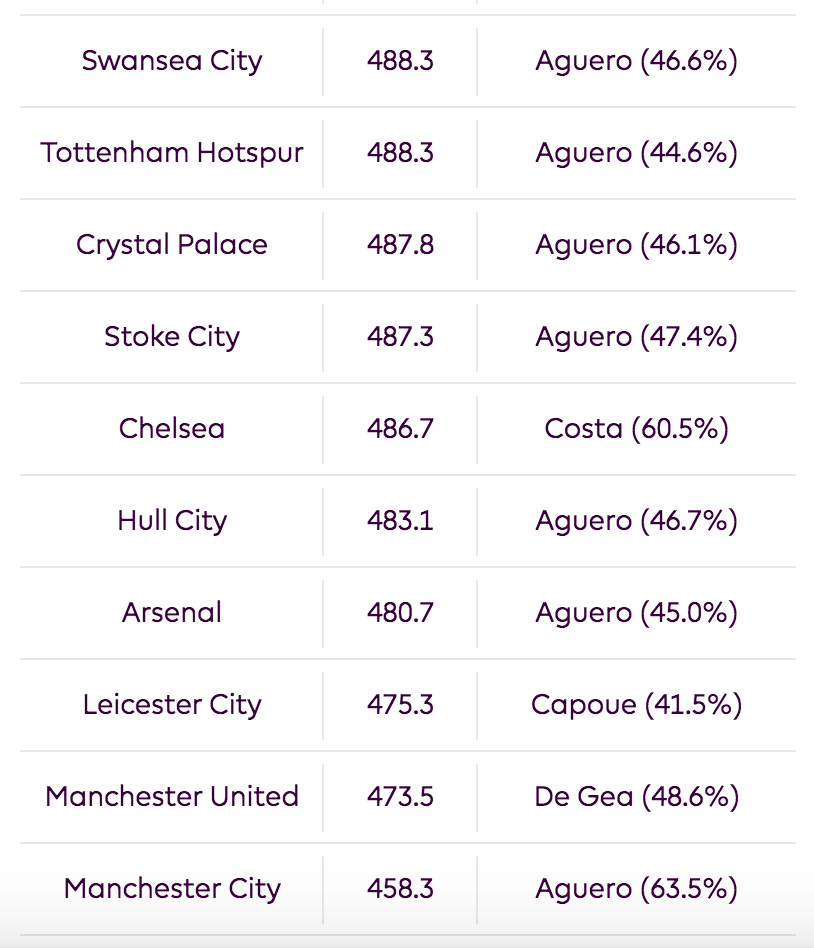Select the Swansea City team name

click(x=172, y=61)
